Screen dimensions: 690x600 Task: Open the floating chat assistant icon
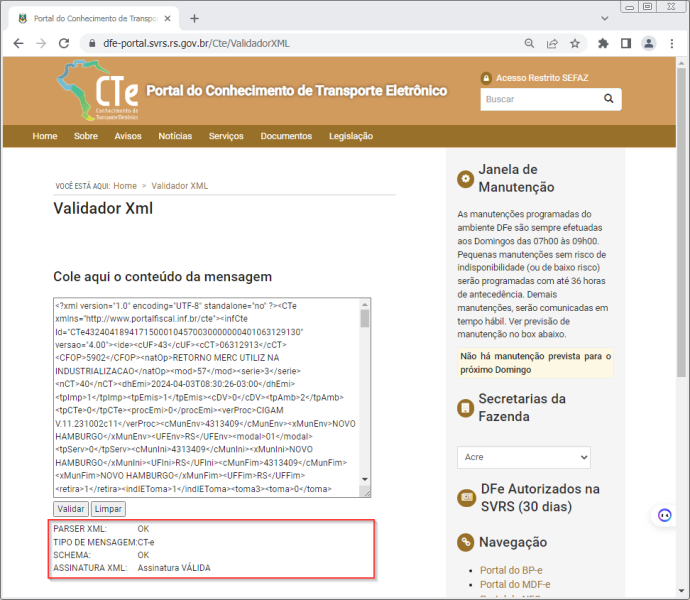(x=664, y=515)
